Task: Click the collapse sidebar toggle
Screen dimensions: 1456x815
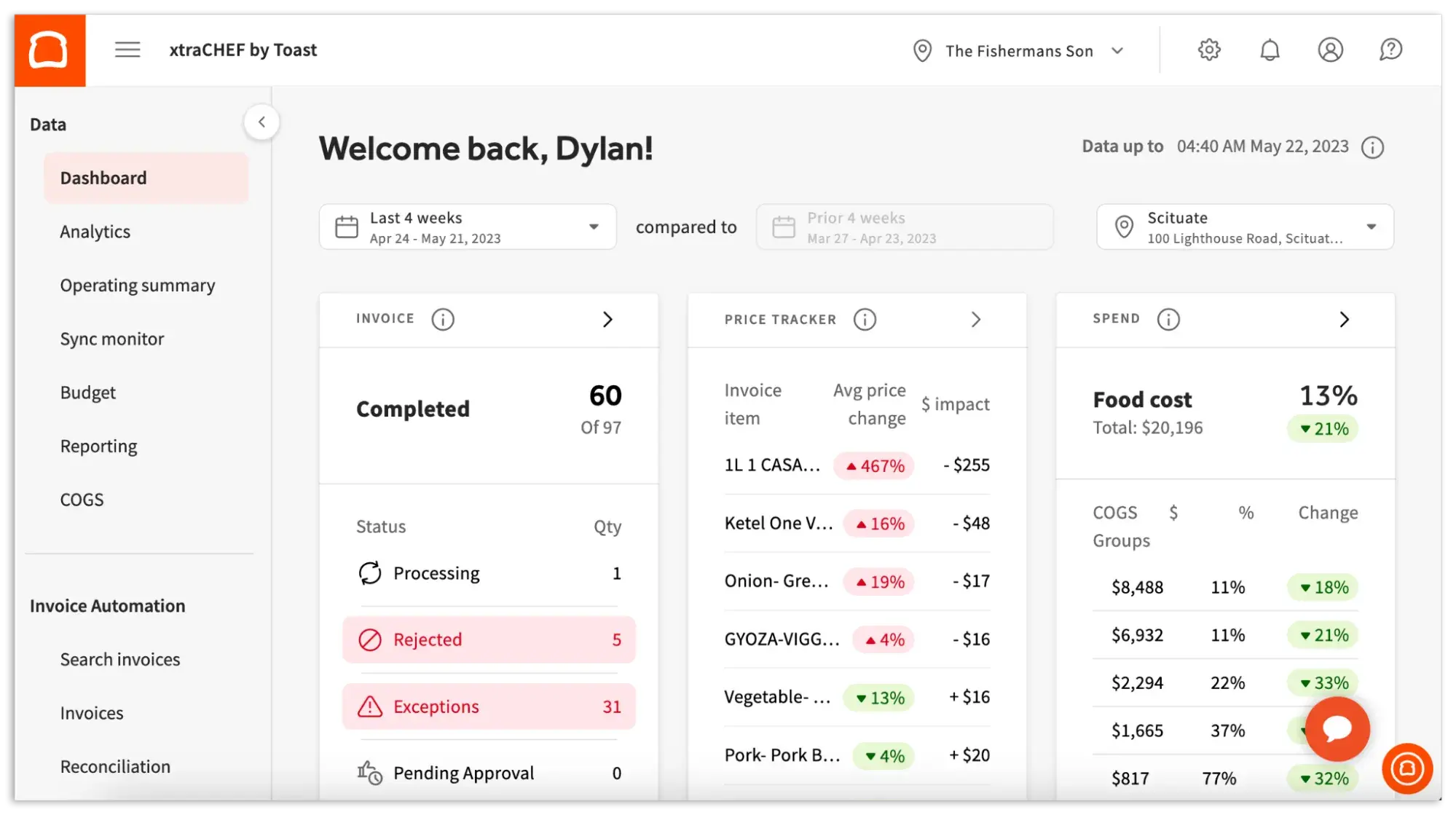Action: coord(261,122)
